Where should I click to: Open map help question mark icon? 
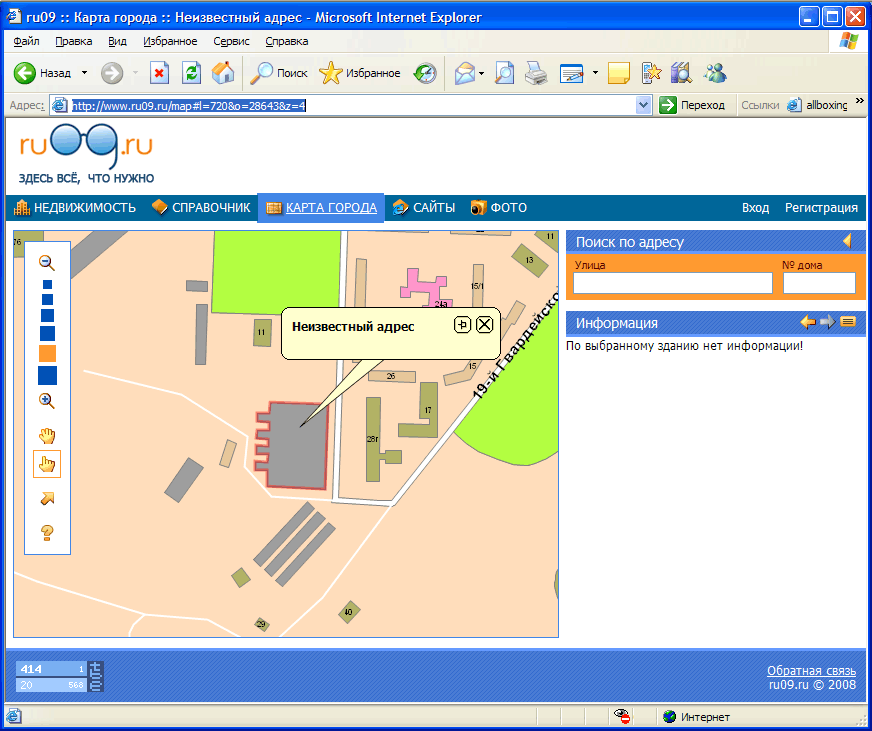coord(47,532)
